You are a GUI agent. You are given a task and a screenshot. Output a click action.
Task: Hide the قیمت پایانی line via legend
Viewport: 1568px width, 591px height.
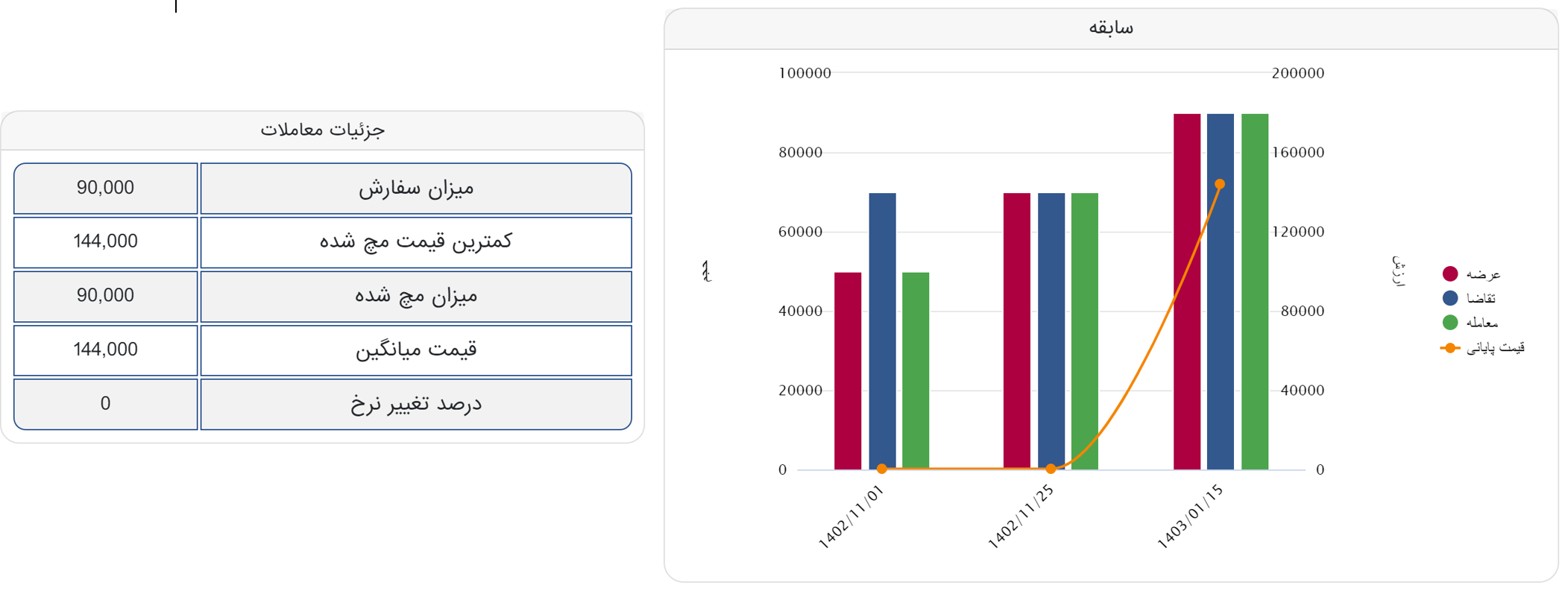coord(1483,348)
